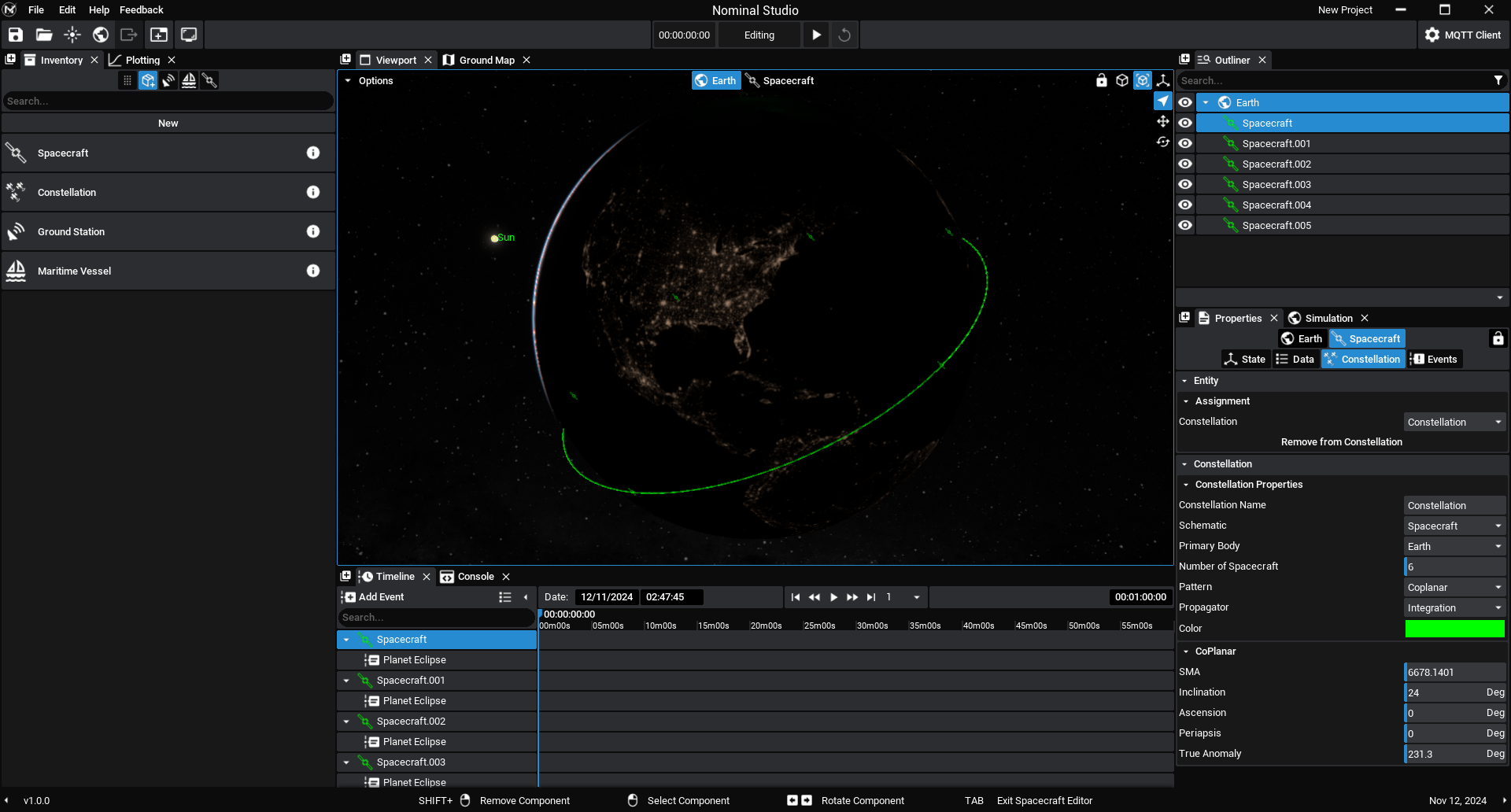Collapse the Spacecraft.001 timeline group
The image size is (1511, 812).
point(346,681)
